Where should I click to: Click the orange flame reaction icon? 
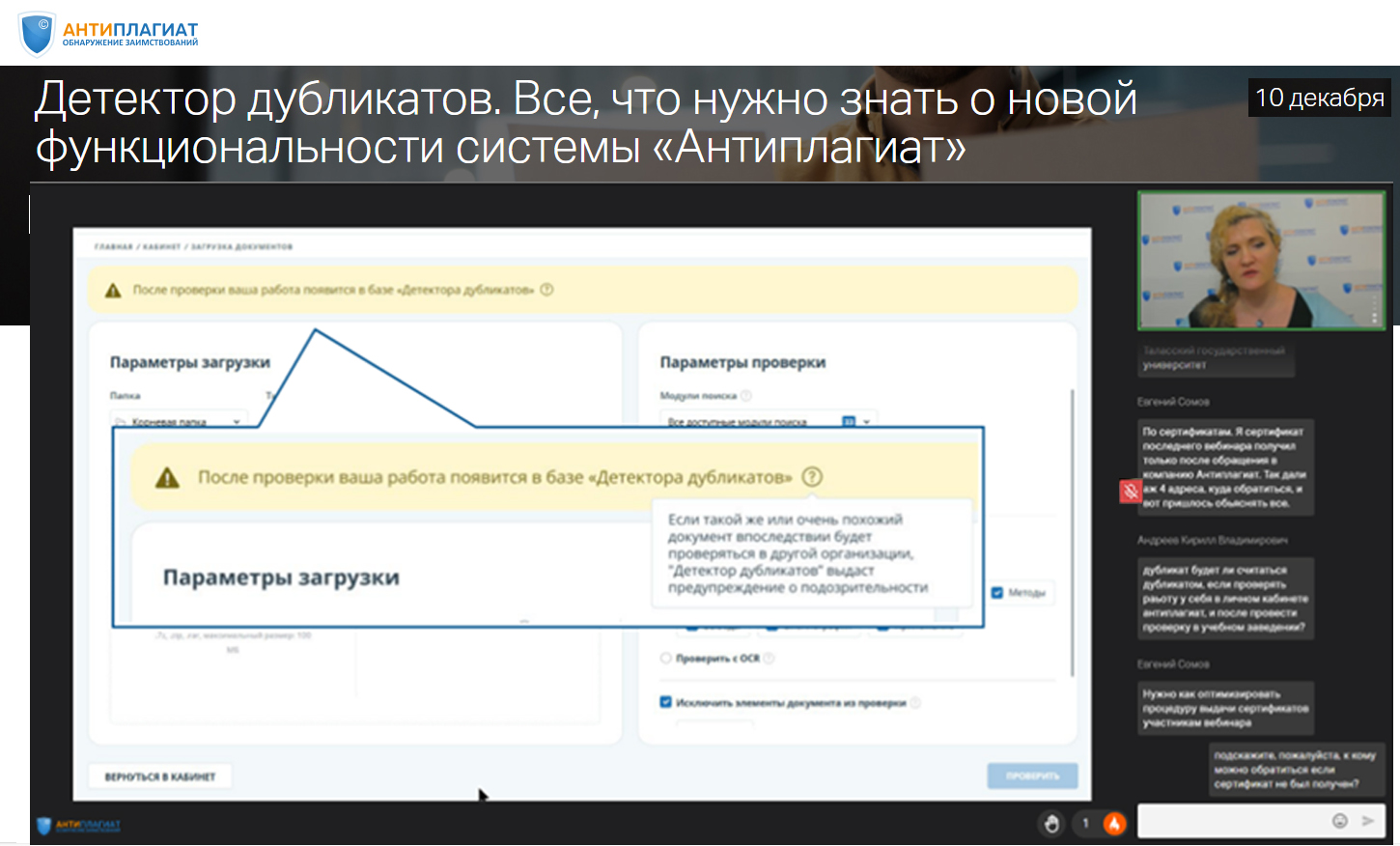(1114, 823)
